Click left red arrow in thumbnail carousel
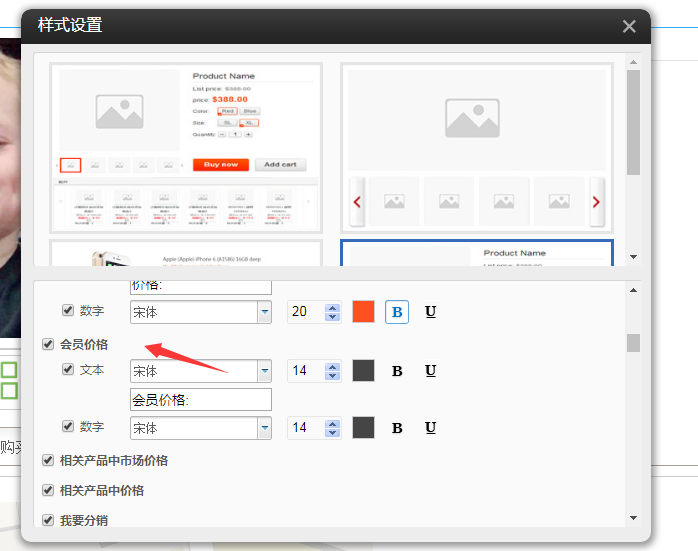Viewport: 698px width, 551px height. (x=357, y=202)
